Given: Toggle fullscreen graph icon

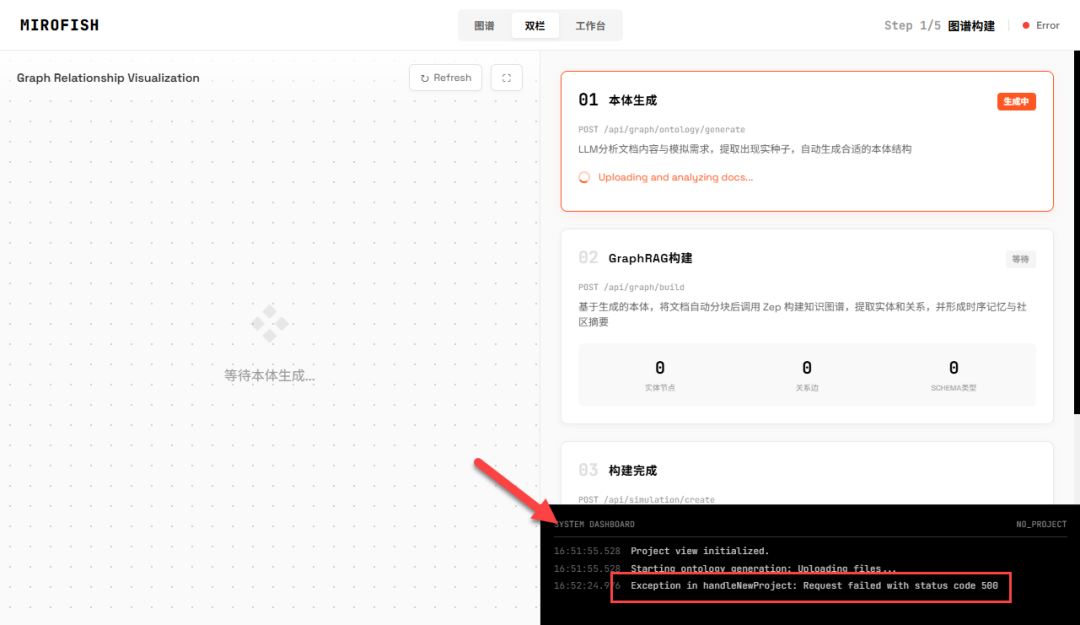Looking at the screenshot, I should click(506, 78).
